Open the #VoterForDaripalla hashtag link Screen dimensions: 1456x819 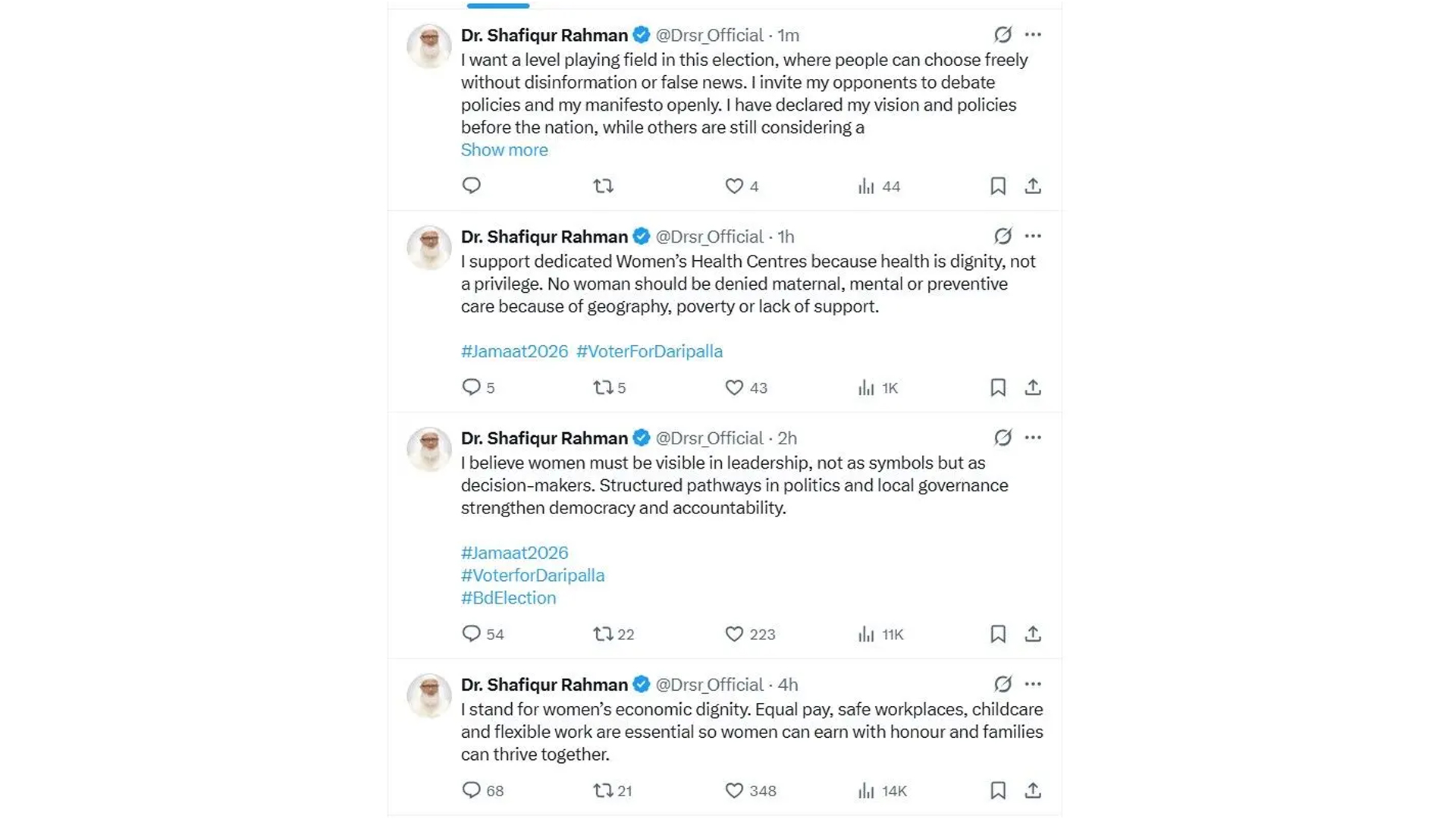tap(649, 351)
